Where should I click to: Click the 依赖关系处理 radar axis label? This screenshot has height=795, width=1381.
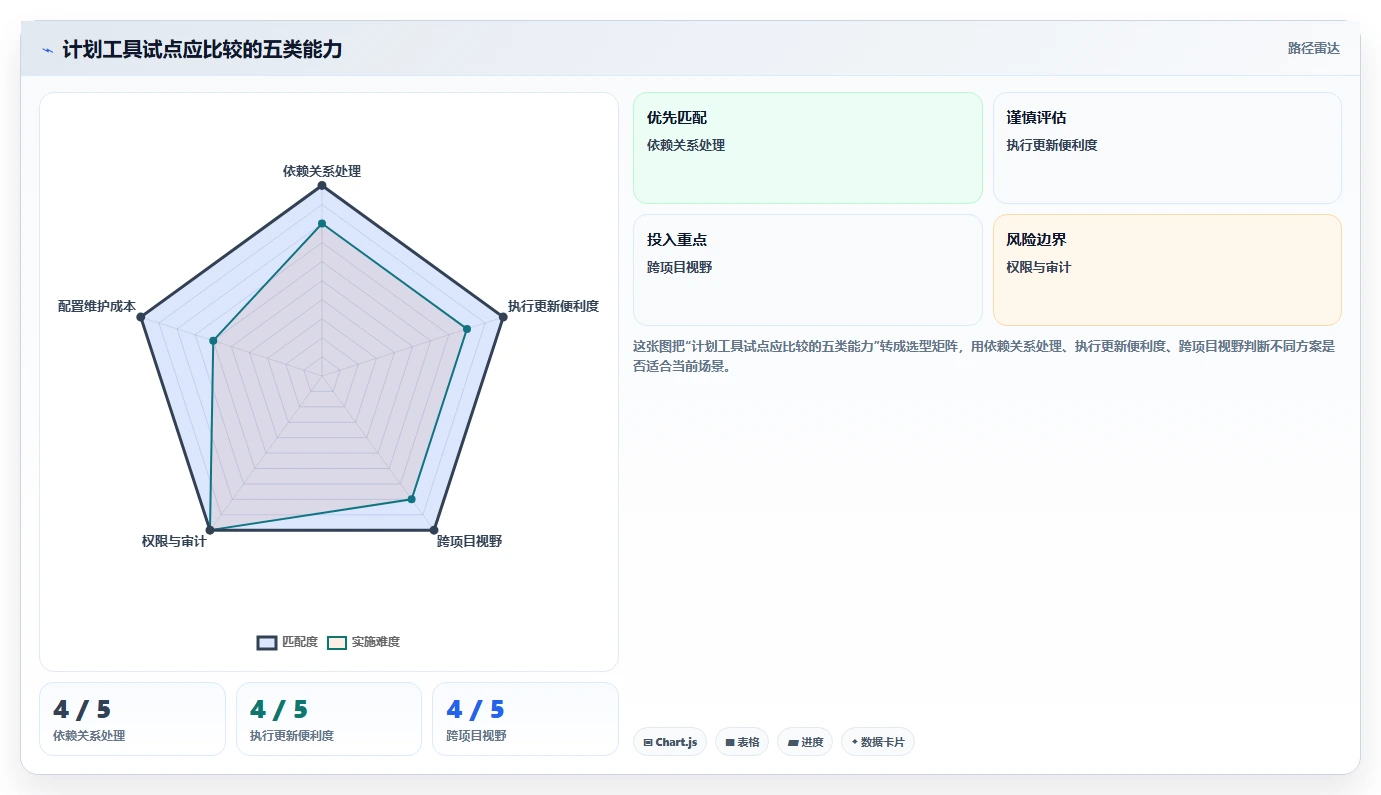pos(322,171)
